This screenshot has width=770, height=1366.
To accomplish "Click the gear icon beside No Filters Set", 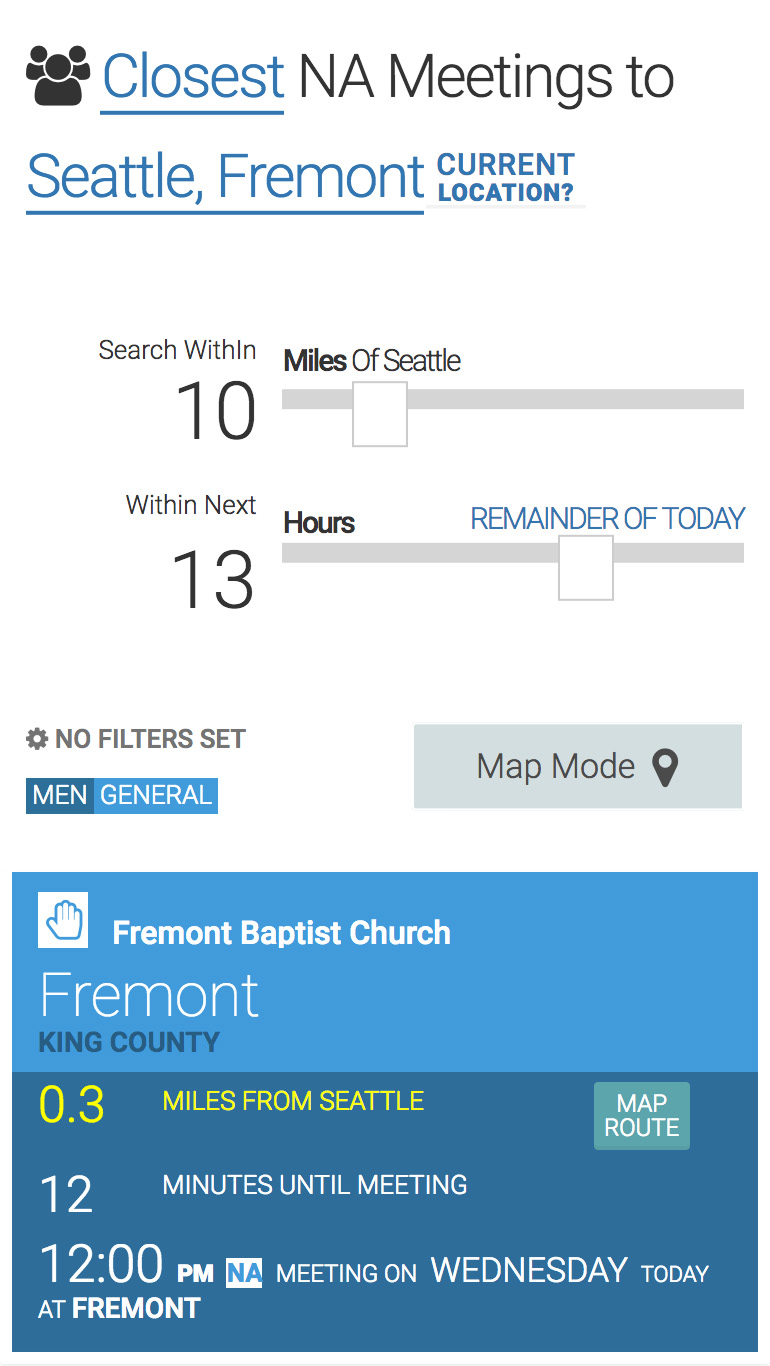I will point(37,740).
